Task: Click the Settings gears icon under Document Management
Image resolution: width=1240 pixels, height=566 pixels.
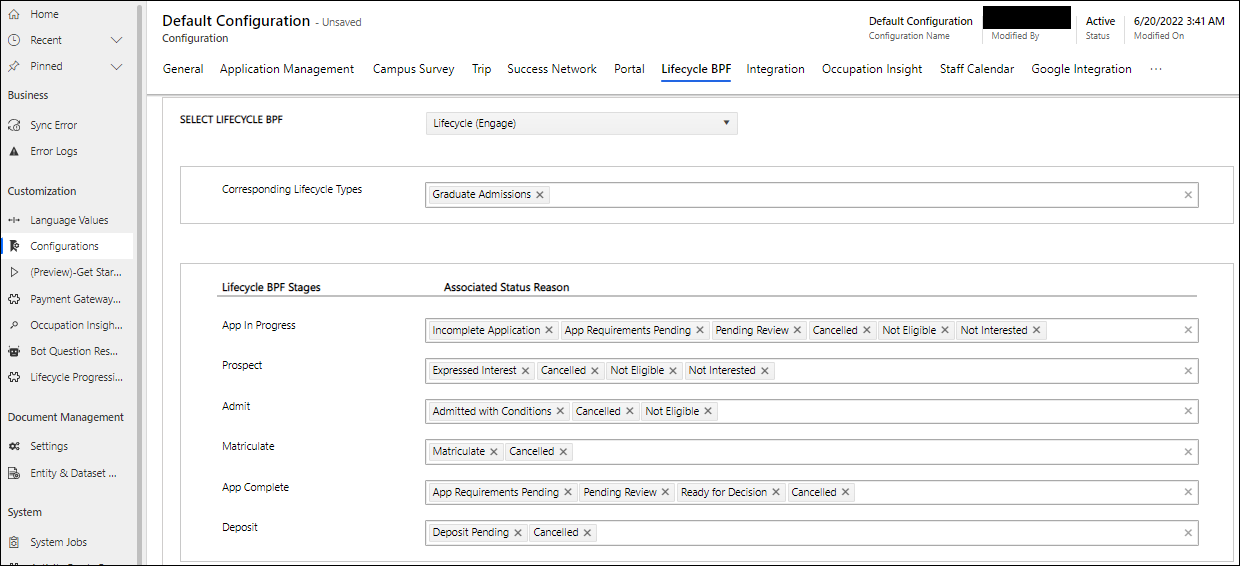Action: coord(14,446)
